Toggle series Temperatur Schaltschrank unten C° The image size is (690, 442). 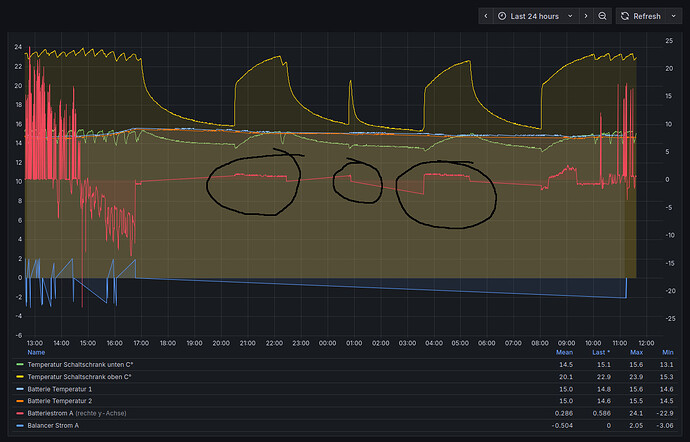click(x=80, y=365)
